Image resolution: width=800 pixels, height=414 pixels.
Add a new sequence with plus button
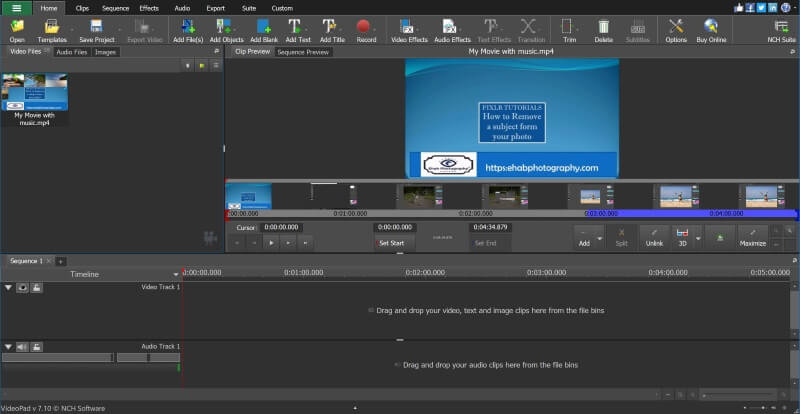pyautogui.click(x=60, y=261)
